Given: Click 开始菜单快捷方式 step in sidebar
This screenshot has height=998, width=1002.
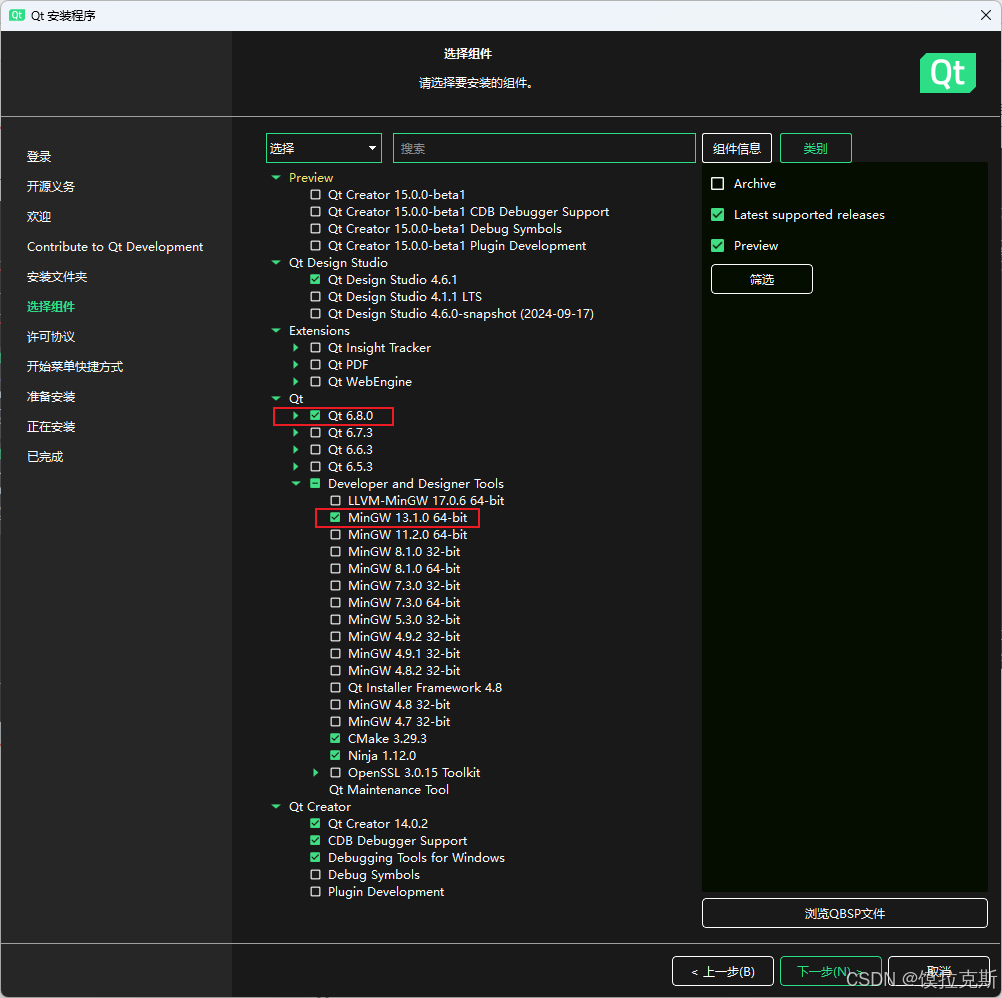Looking at the screenshot, I should (75, 367).
